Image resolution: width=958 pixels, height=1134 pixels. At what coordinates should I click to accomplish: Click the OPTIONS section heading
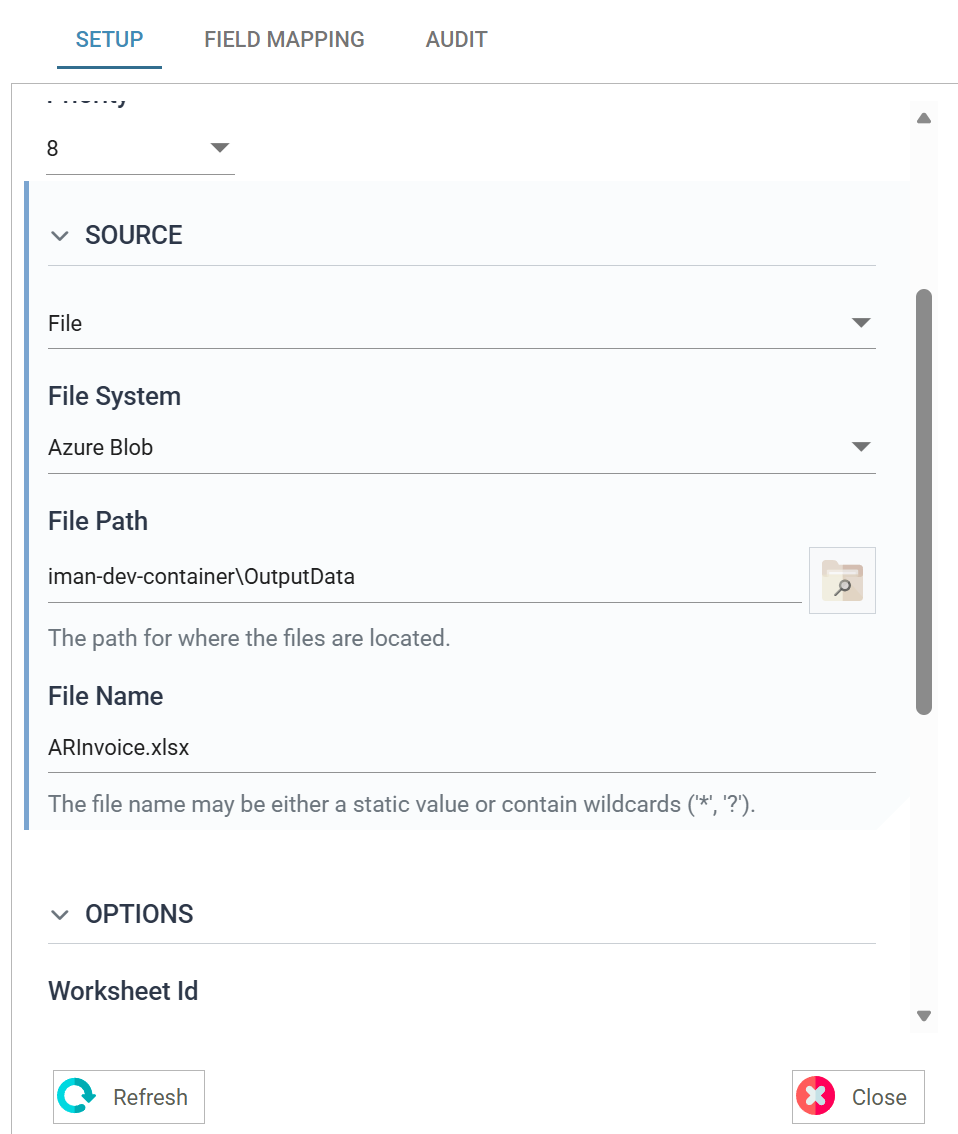click(x=140, y=914)
